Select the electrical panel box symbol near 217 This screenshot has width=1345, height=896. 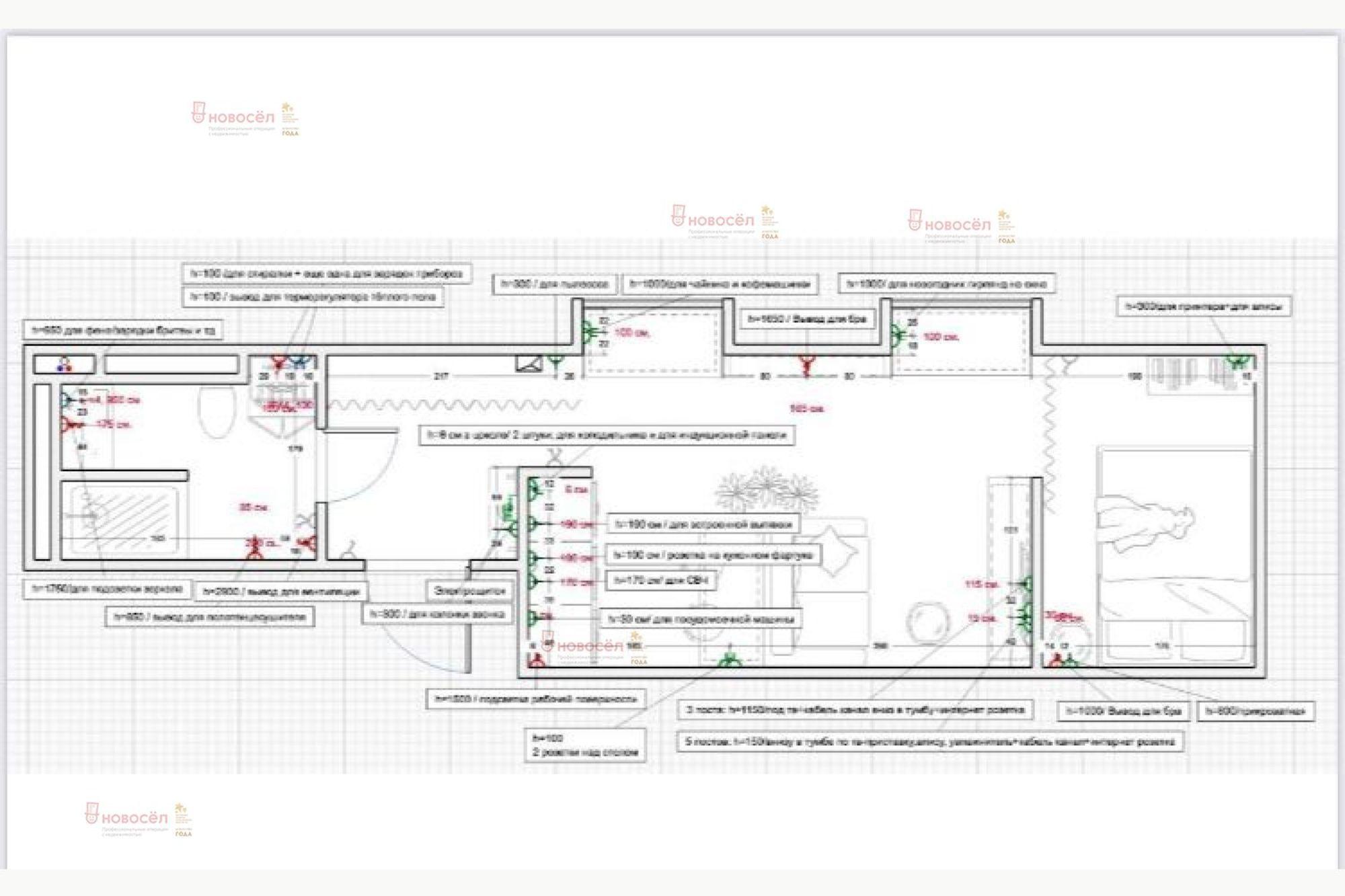(x=529, y=364)
